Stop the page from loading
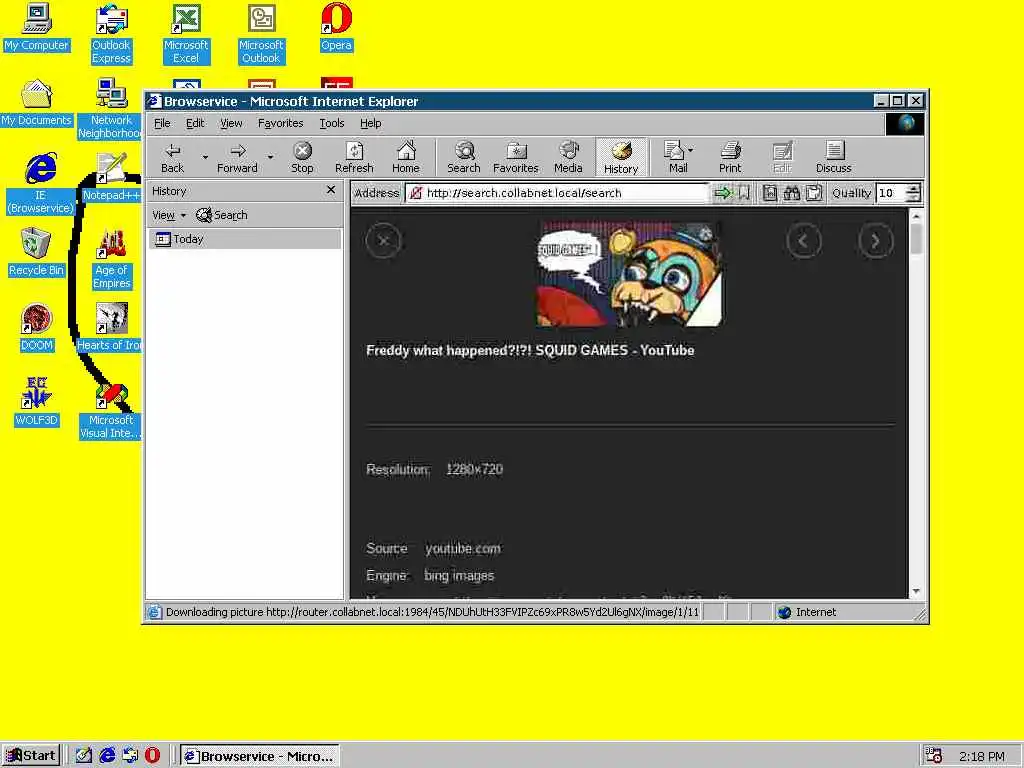The height and width of the screenshot is (768, 1024). click(302, 157)
